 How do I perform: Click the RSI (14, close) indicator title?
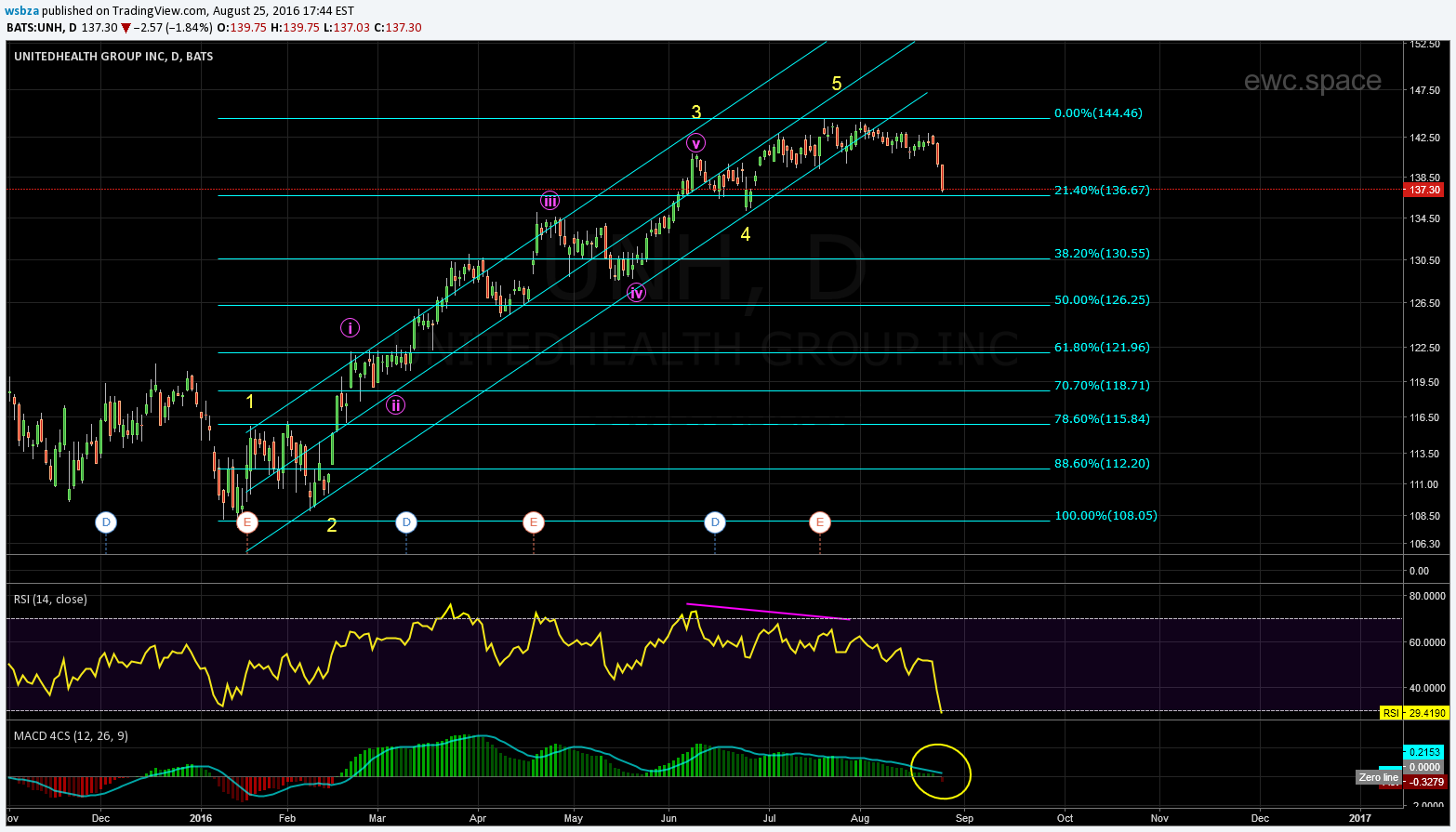(x=50, y=600)
